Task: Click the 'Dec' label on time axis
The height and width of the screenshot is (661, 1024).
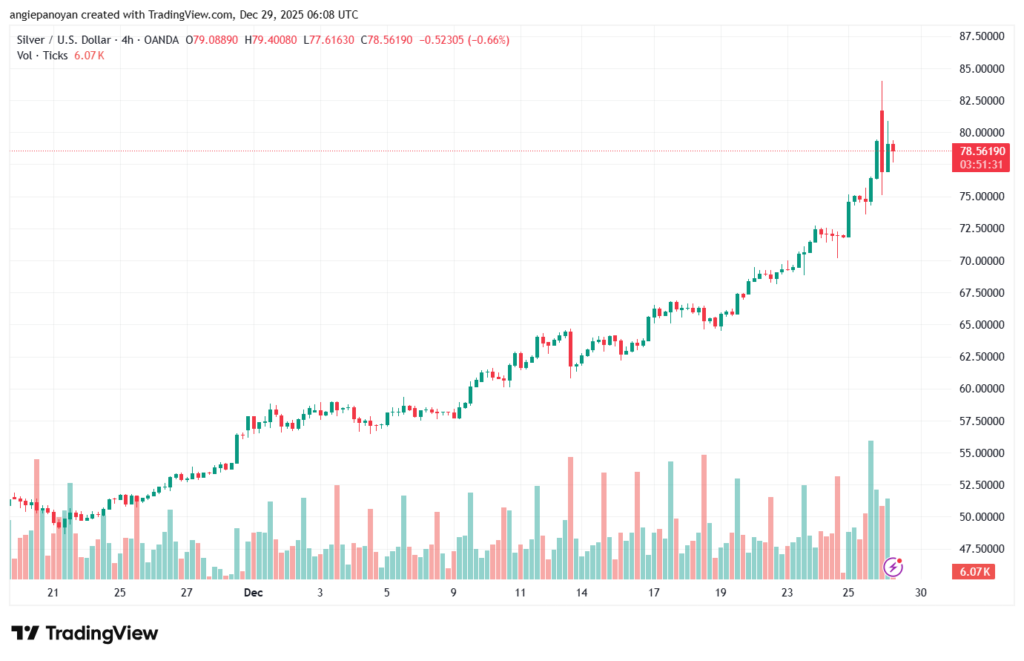Action: pyautogui.click(x=253, y=592)
